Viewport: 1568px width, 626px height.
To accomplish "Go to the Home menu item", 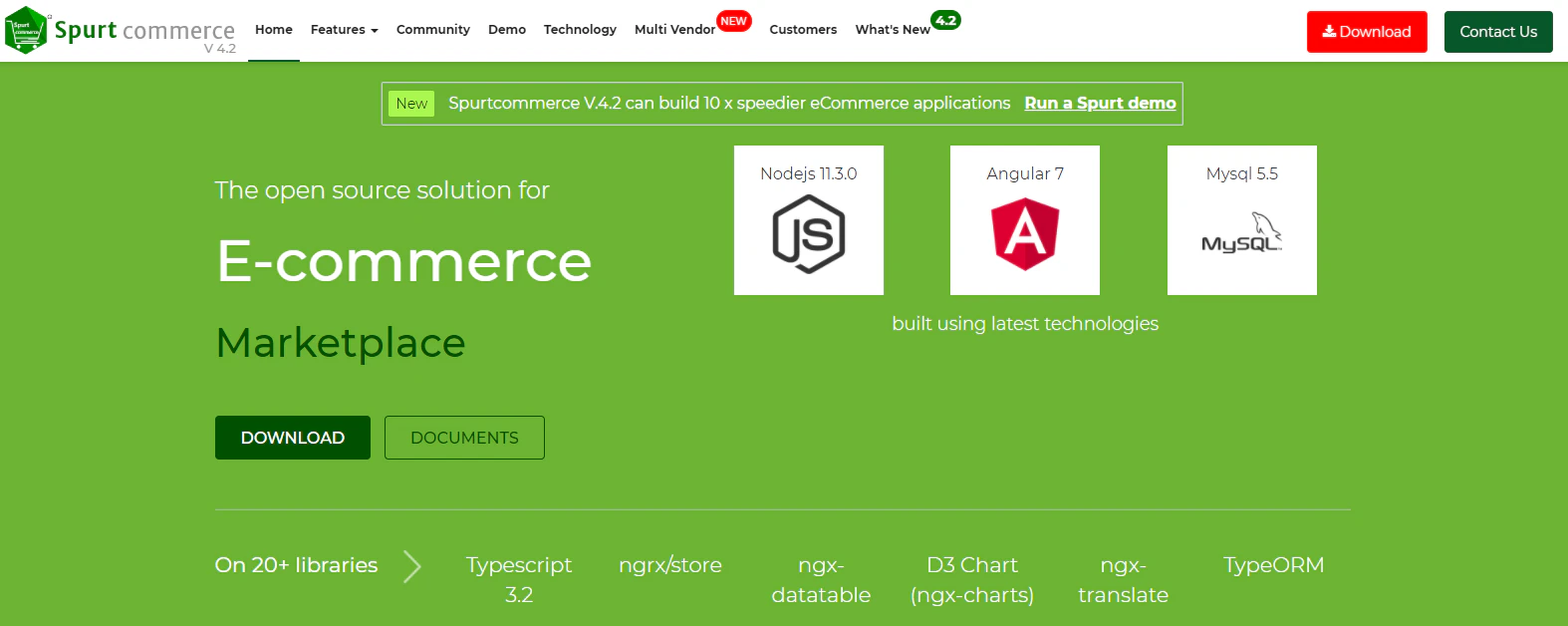I will (274, 30).
